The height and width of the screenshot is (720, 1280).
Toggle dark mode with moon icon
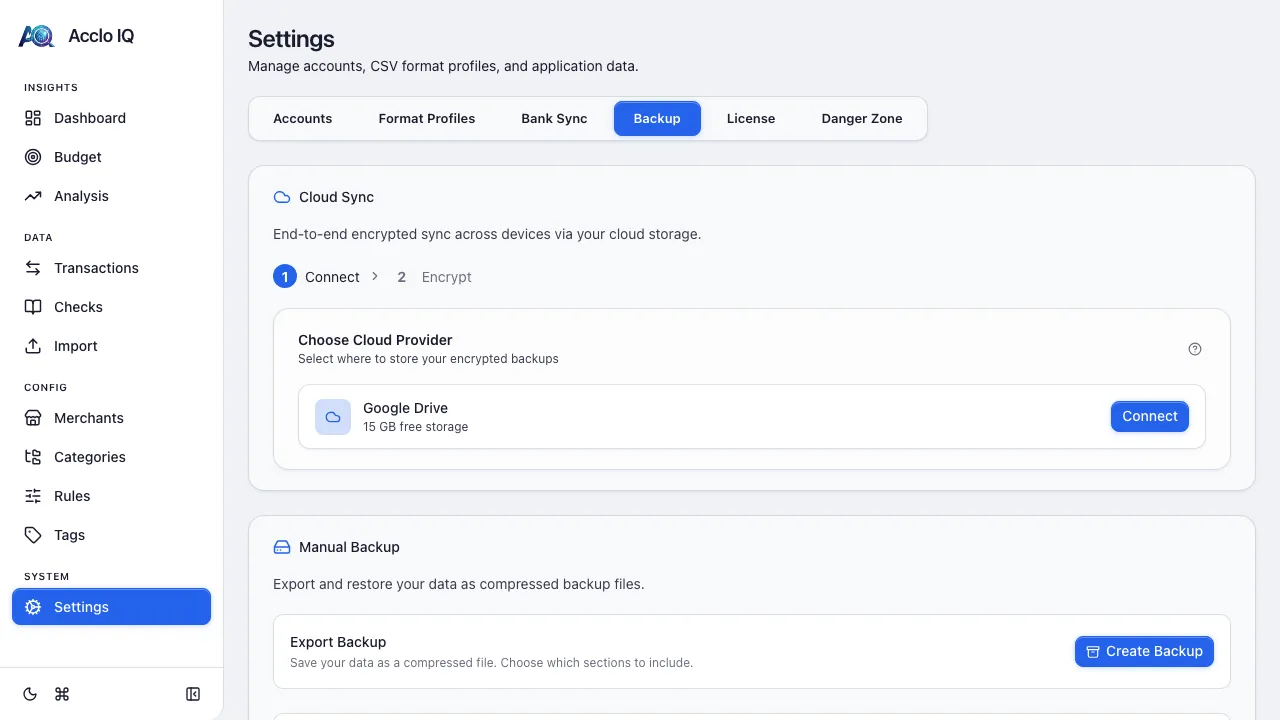click(x=30, y=694)
